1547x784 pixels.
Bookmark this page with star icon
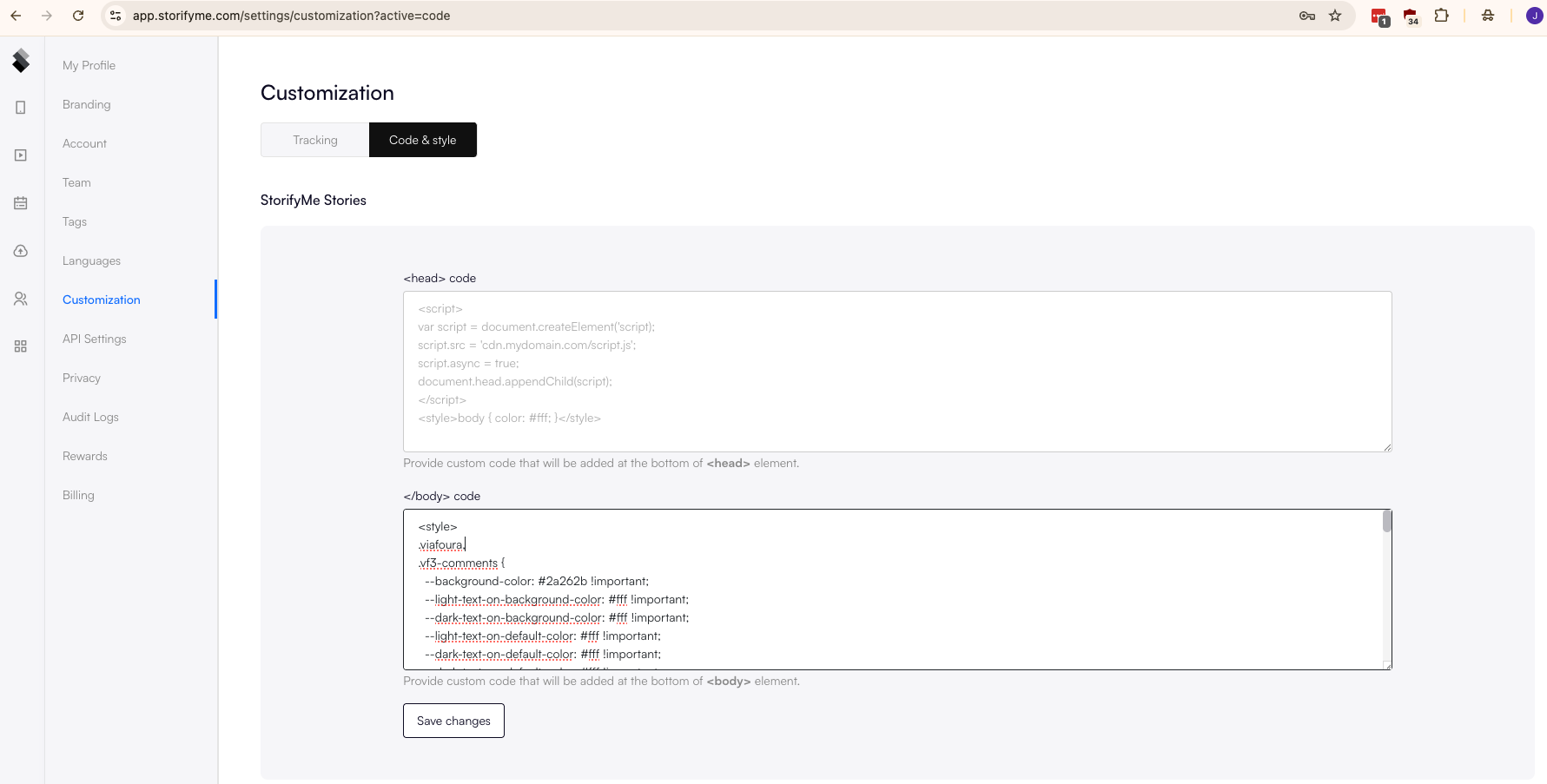click(1335, 16)
